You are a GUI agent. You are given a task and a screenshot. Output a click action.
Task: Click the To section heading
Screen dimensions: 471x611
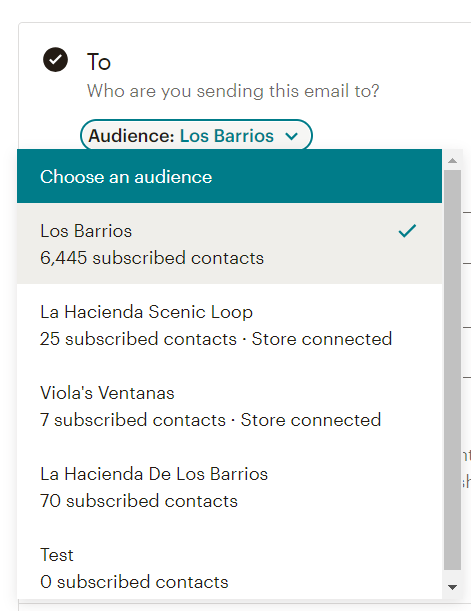tap(99, 62)
